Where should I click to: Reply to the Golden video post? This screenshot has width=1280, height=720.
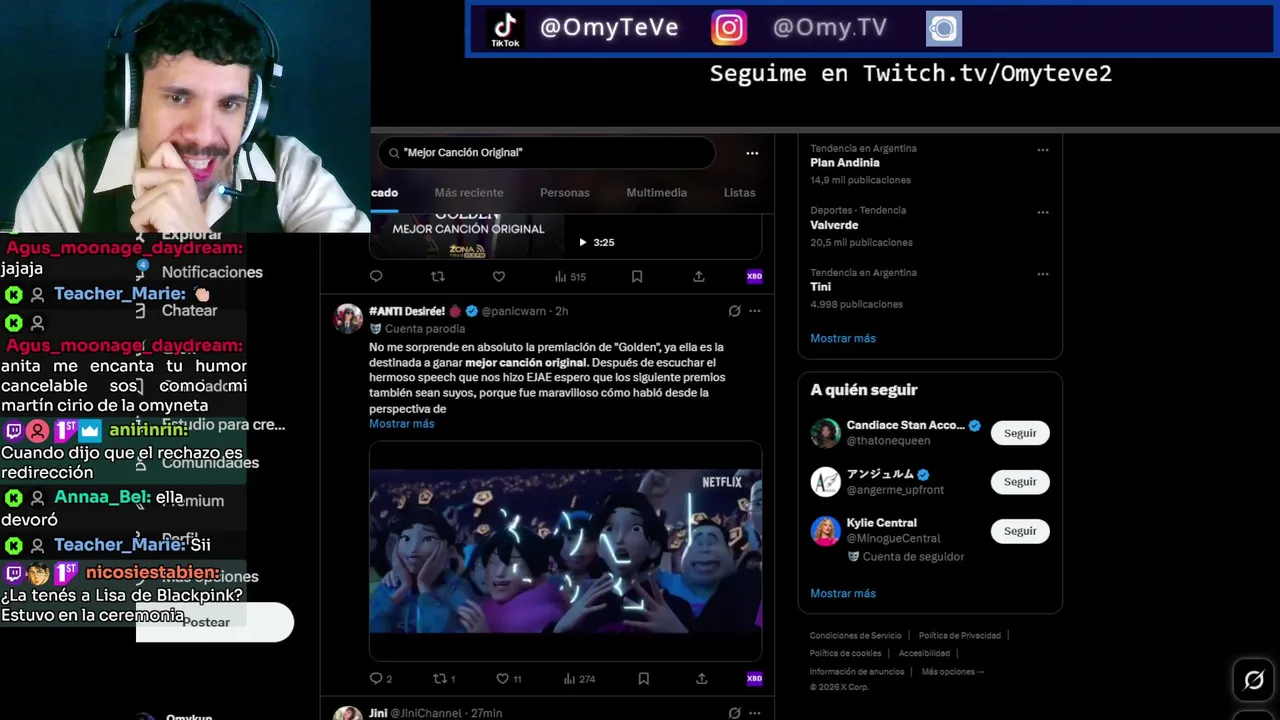point(376,277)
